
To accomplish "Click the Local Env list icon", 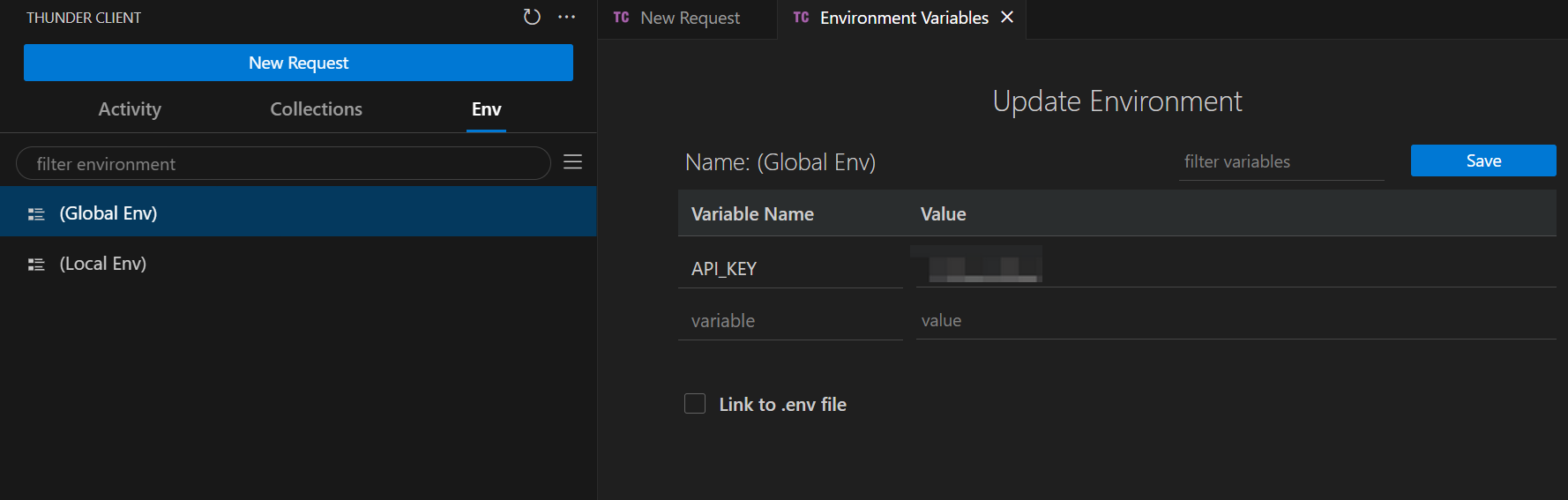I will pos(36,264).
